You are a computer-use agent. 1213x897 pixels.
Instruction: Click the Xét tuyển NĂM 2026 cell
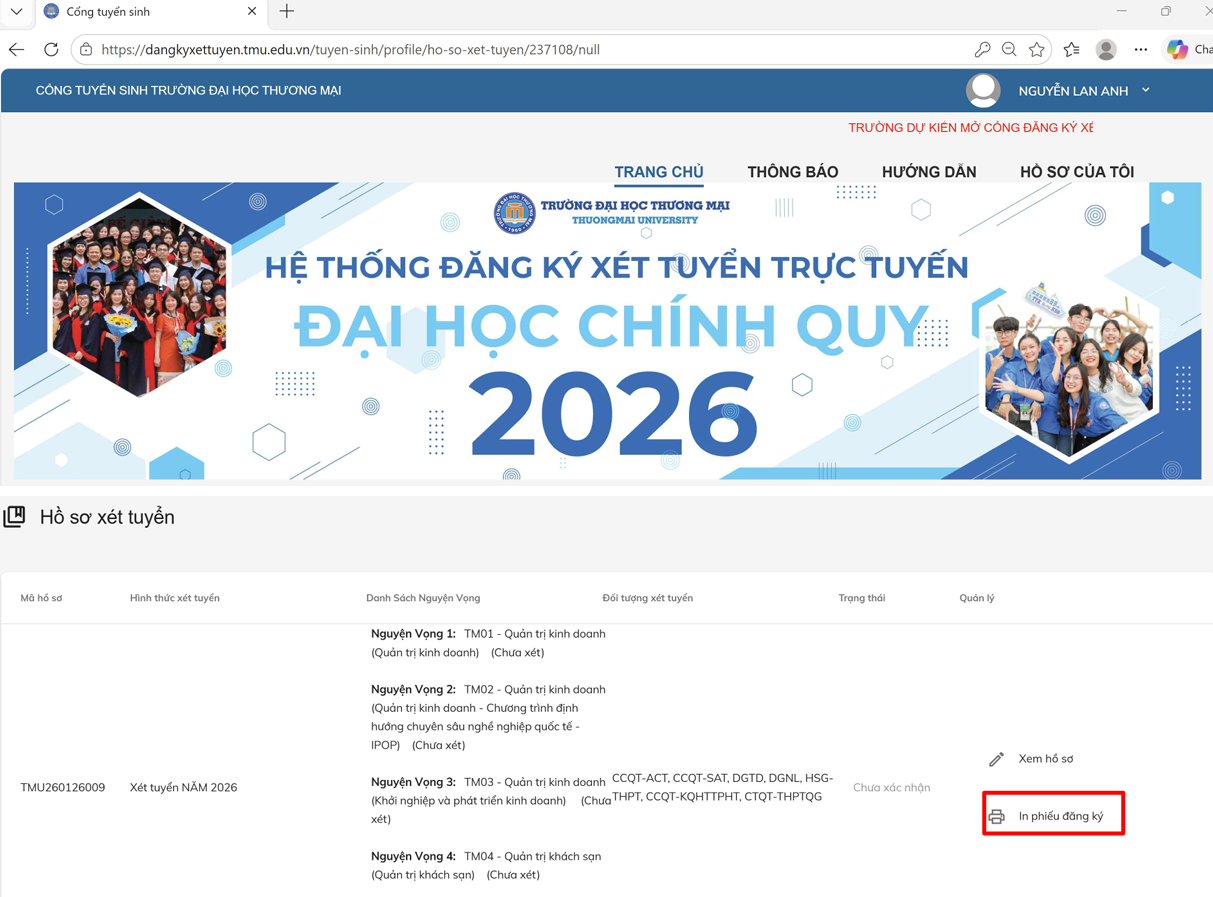point(184,788)
